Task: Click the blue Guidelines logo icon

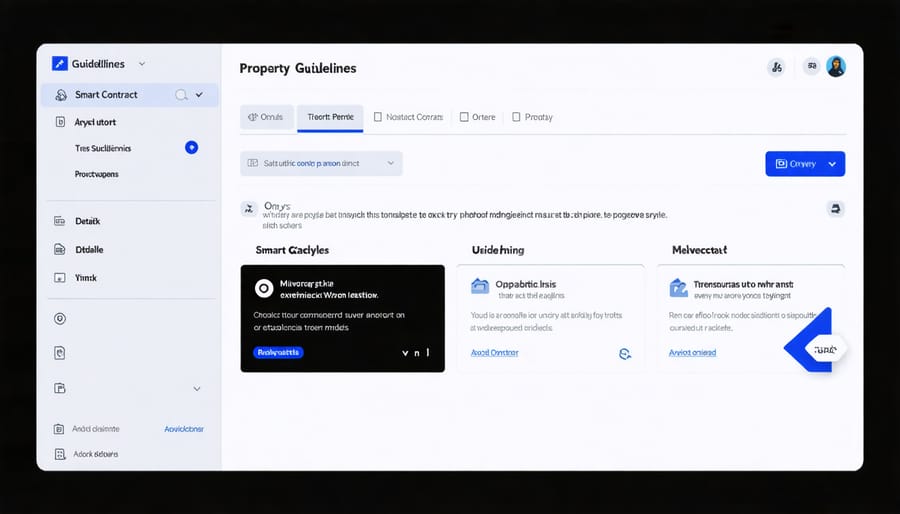Action: pos(59,63)
